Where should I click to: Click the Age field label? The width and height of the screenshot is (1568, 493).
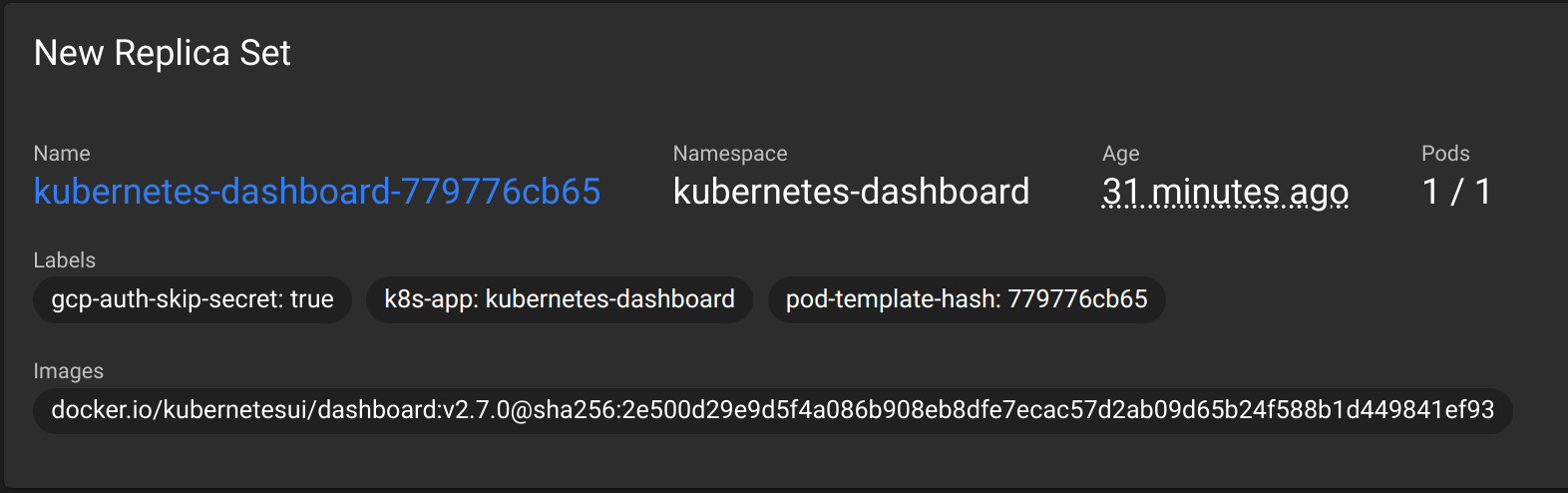point(1121,154)
